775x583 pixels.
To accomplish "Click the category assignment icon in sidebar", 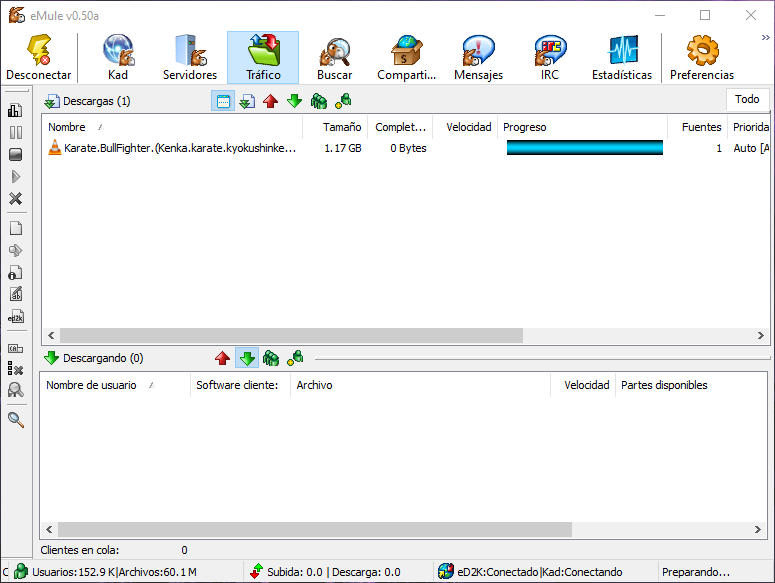I will (x=16, y=348).
